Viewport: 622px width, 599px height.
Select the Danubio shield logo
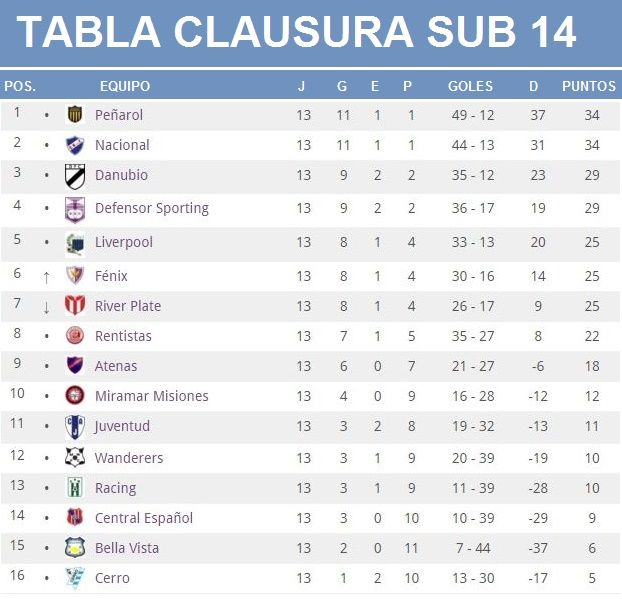pyautogui.click(x=75, y=176)
